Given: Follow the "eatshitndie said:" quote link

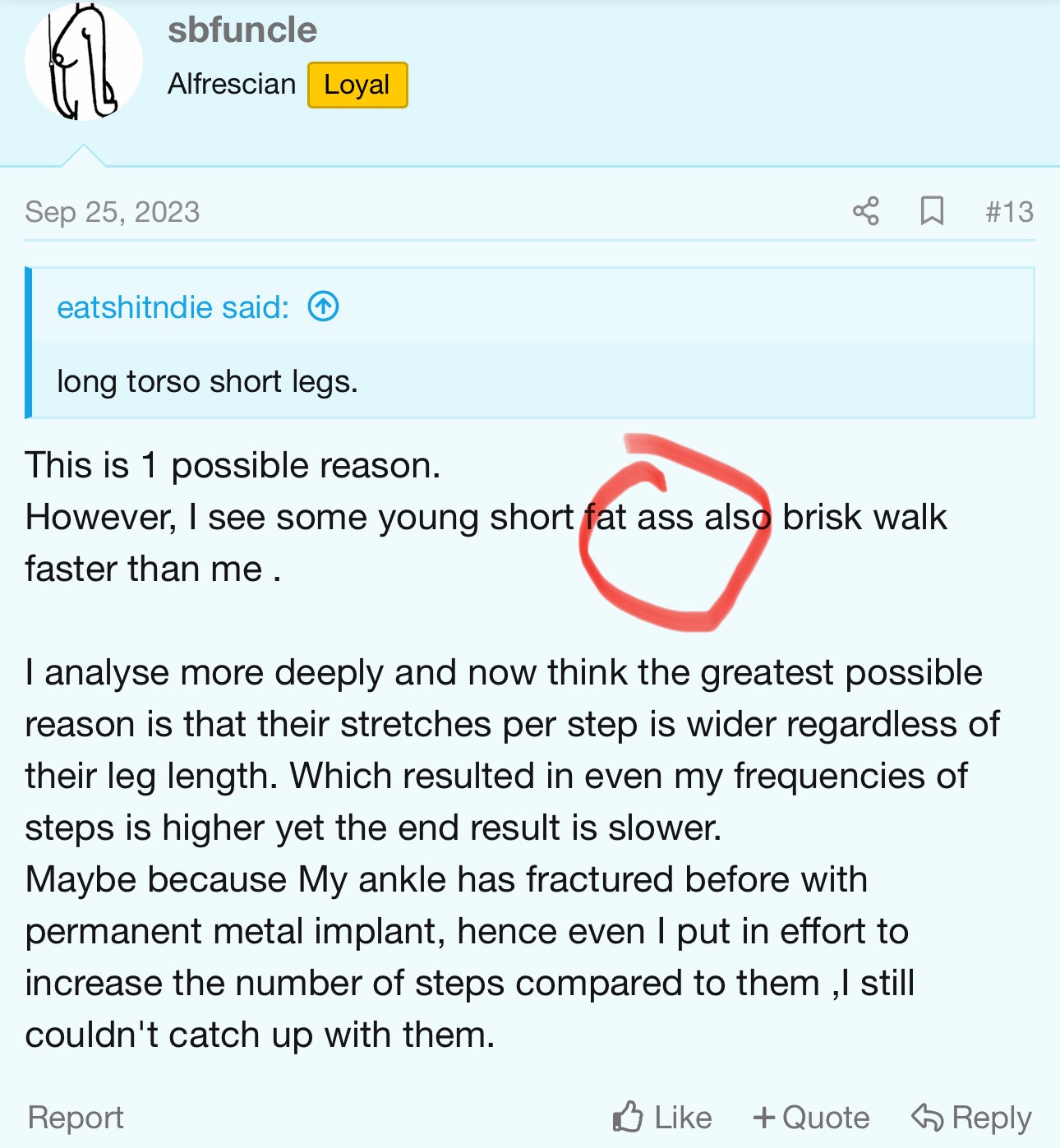Looking at the screenshot, I should tap(173, 307).
